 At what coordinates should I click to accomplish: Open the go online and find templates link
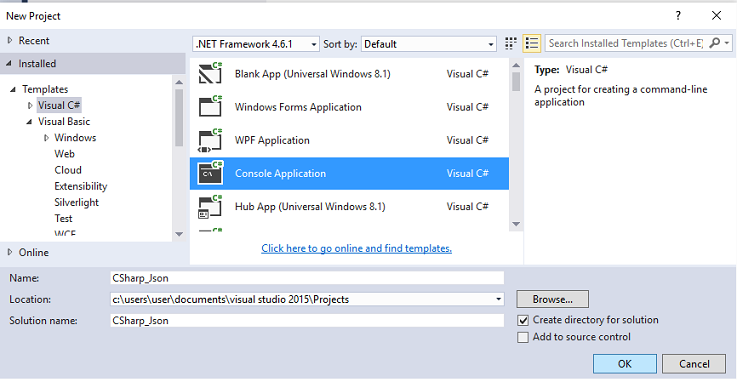[356, 248]
